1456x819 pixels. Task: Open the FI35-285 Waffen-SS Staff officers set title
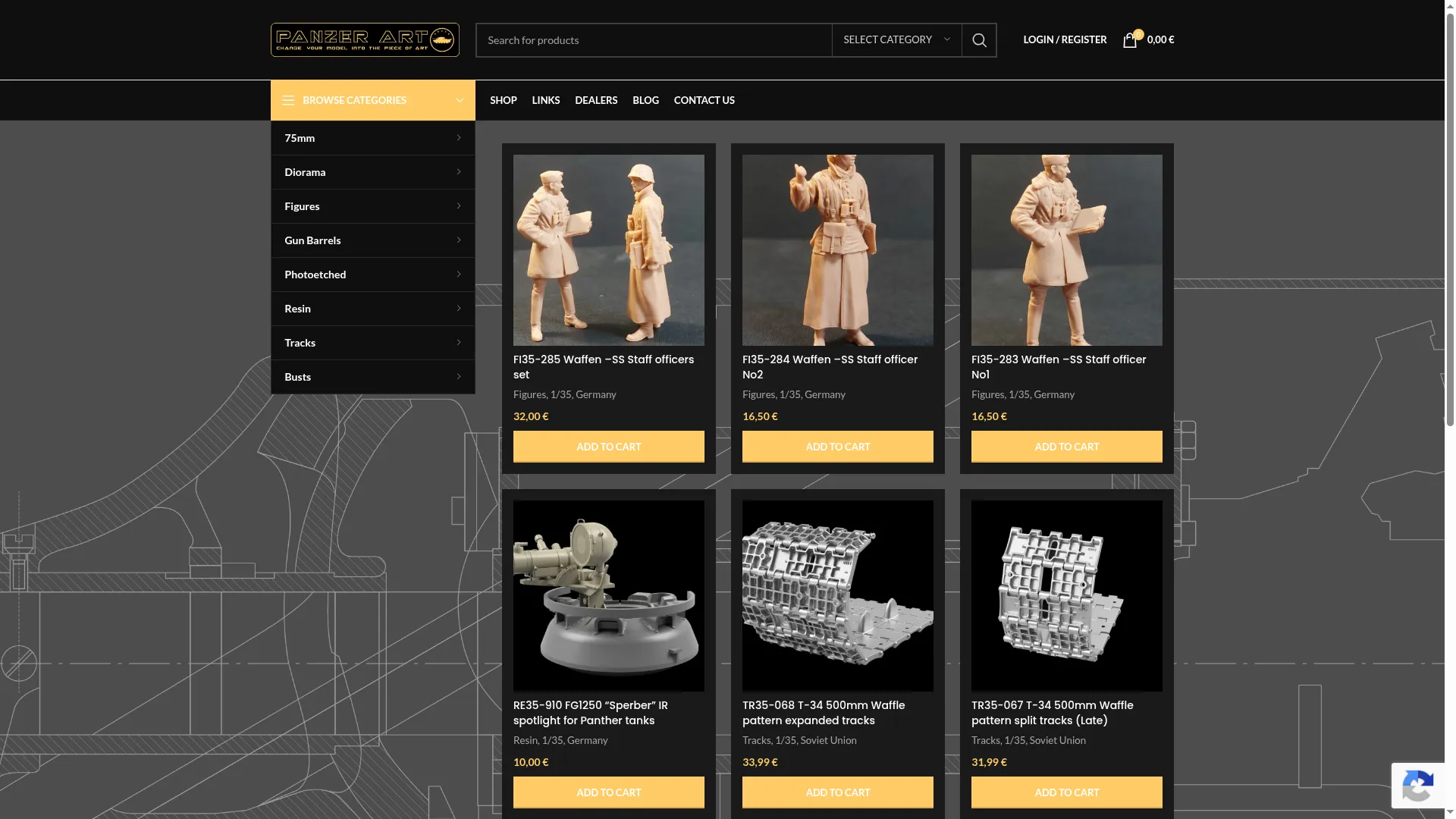pos(604,367)
